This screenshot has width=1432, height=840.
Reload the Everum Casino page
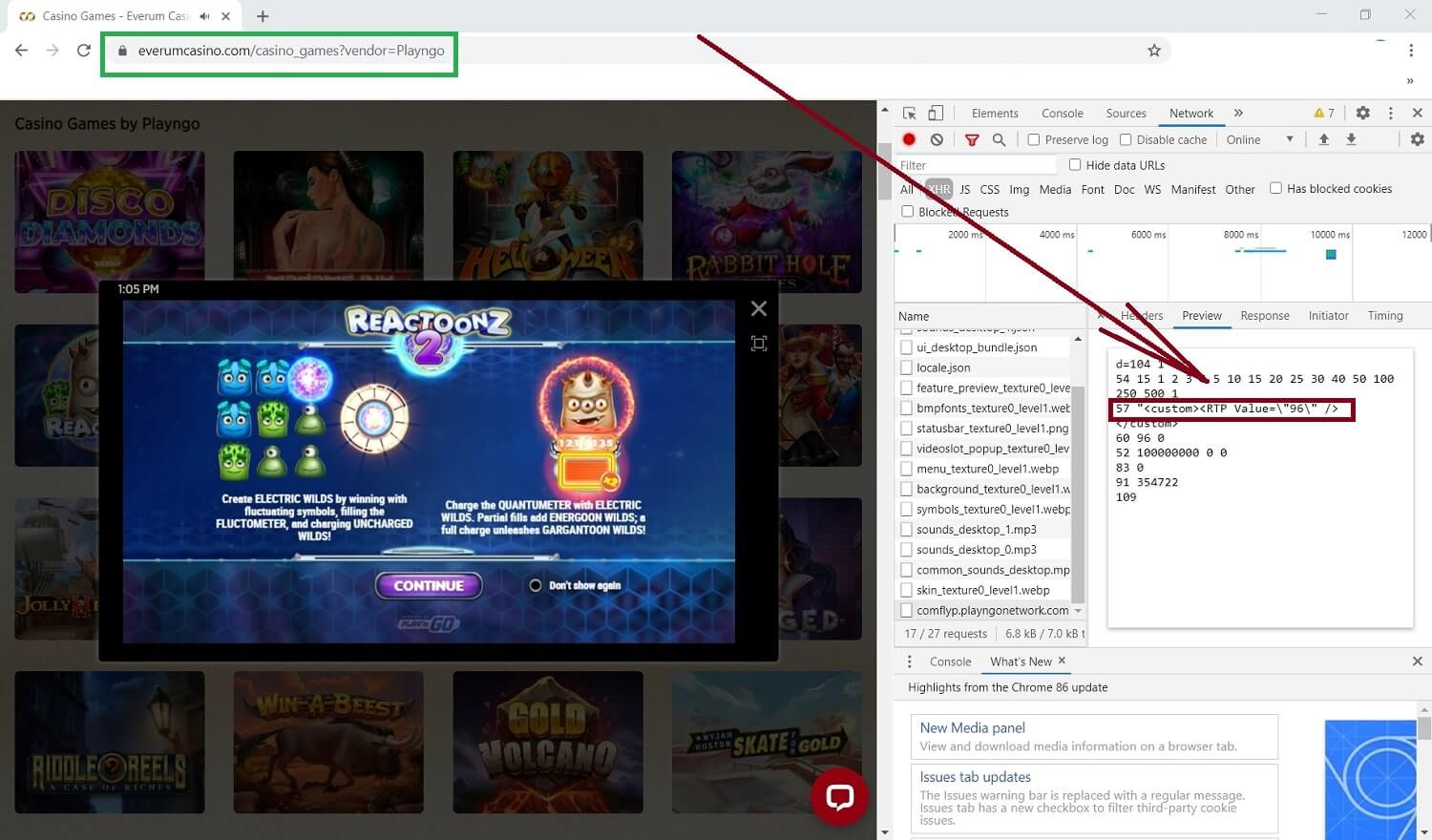click(84, 51)
